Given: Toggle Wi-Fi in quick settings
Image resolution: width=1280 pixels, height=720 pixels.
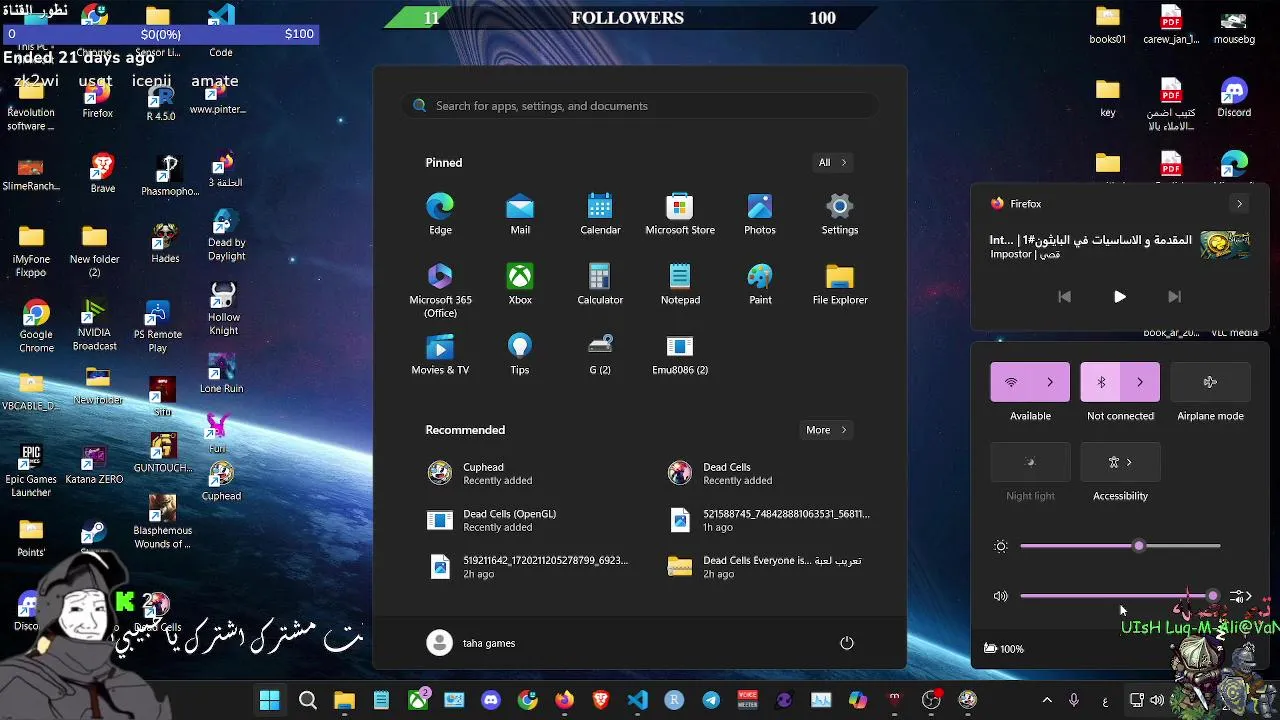Looking at the screenshot, I should (1011, 382).
